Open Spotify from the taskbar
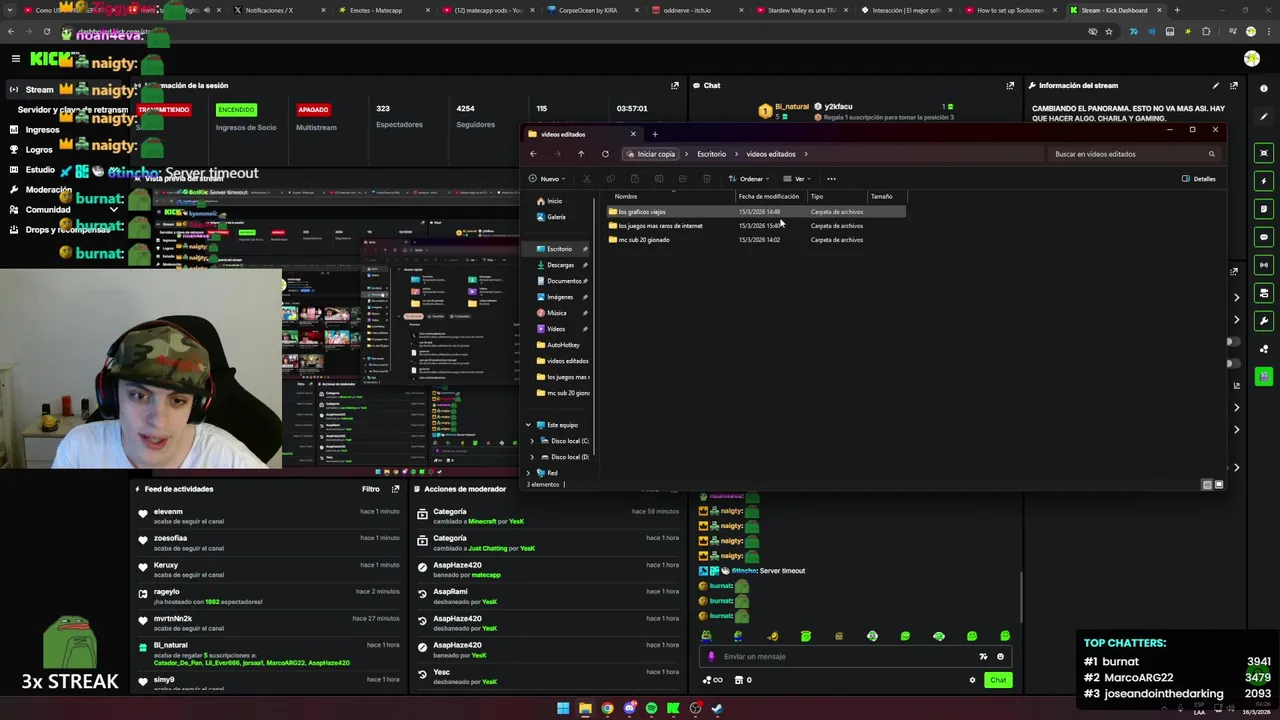Image resolution: width=1280 pixels, height=720 pixels. tap(651, 708)
